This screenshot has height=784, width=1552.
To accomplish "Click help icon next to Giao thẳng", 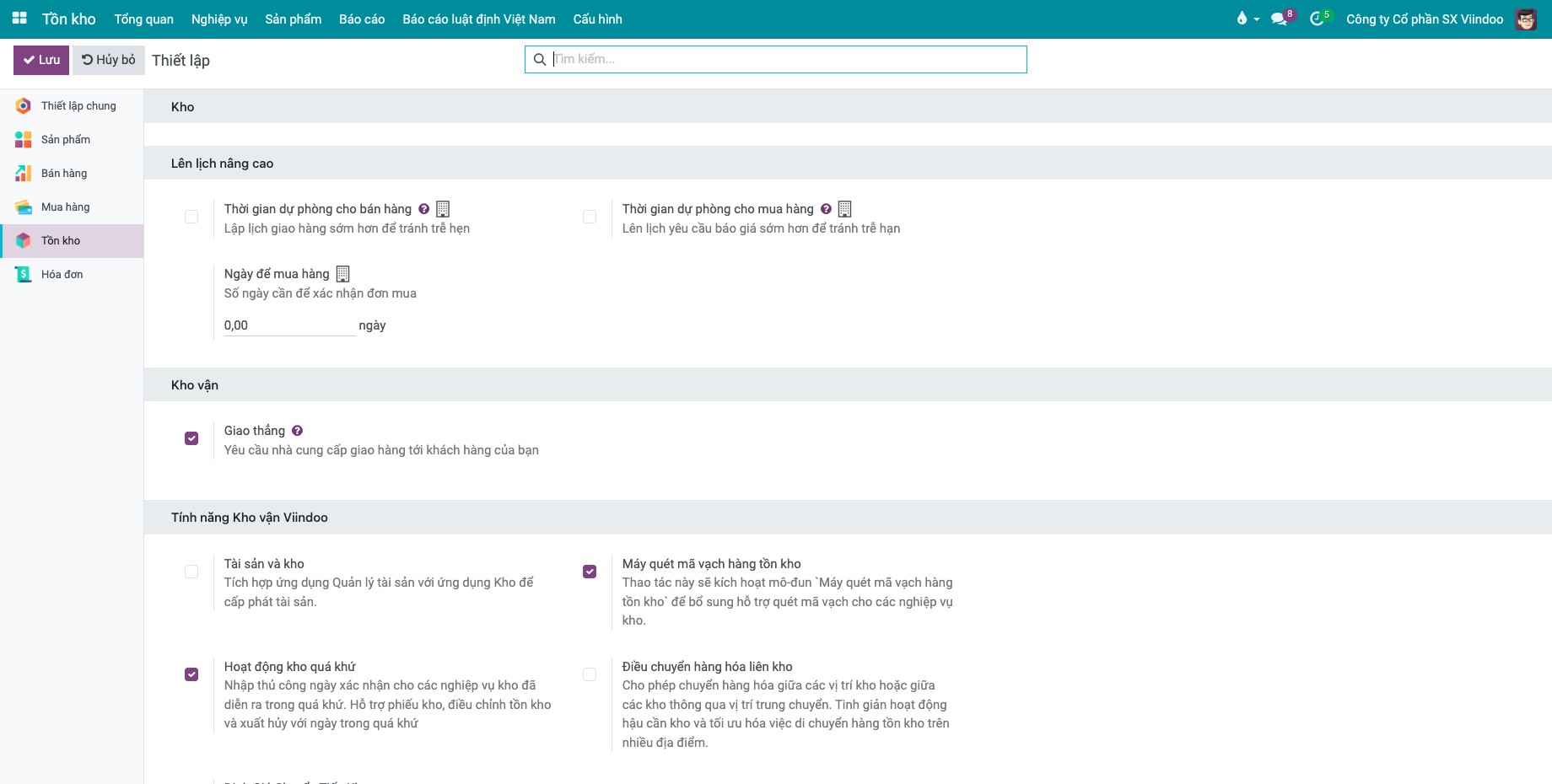I will pyautogui.click(x=298, y=431).
